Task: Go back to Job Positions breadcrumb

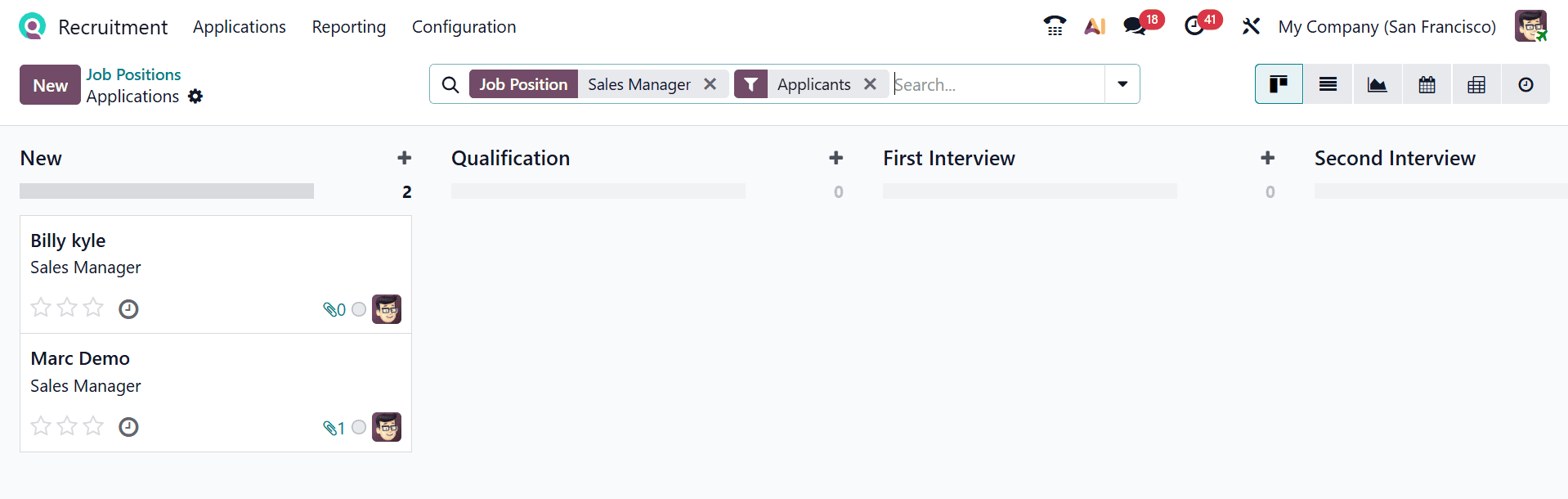Action: [134, 74]
